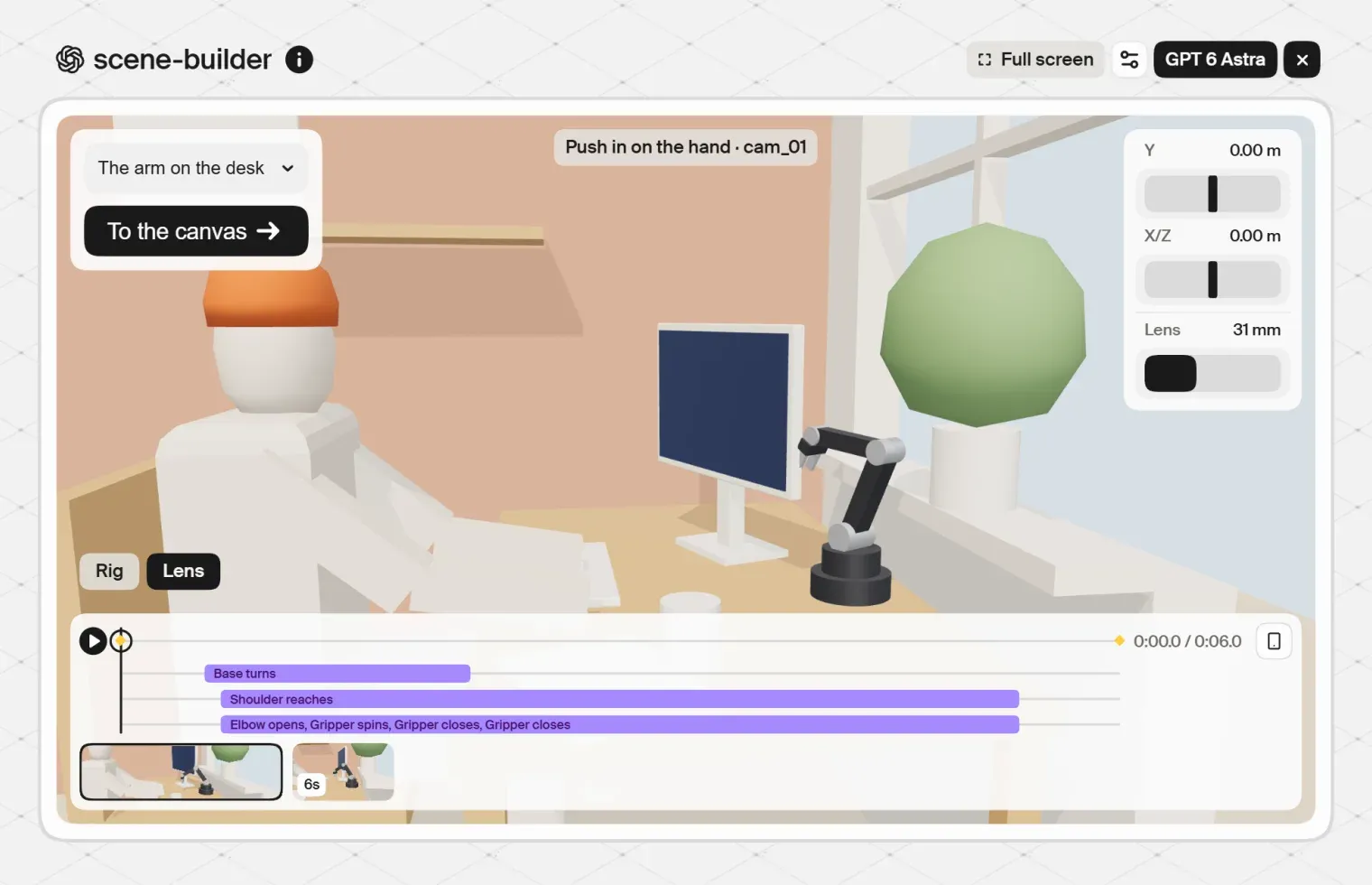The image size is (1372, 885).
Task: Click the To the canvas button
Action: pyautogui.click(x=196, y=231)
